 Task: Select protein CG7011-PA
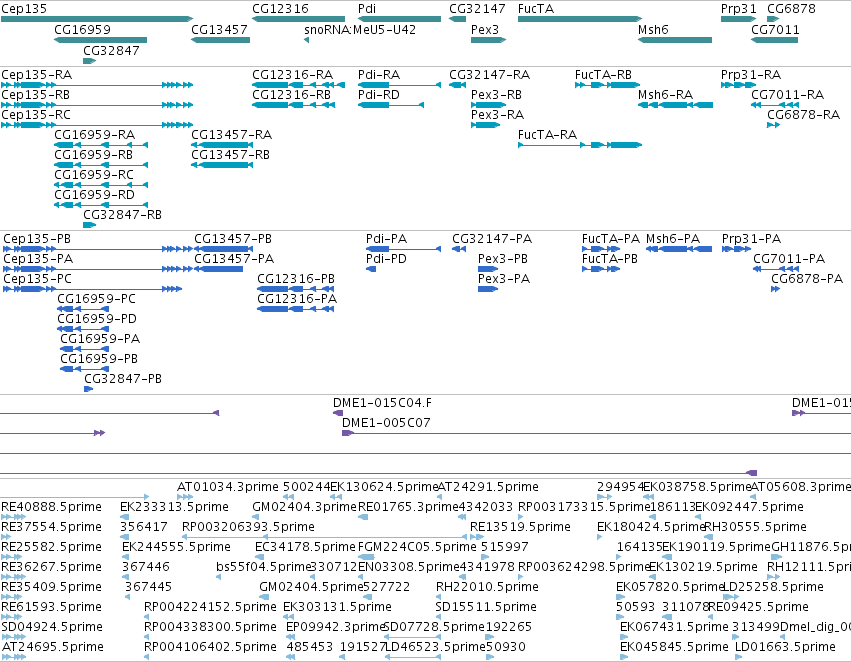(x=789, y=259)
